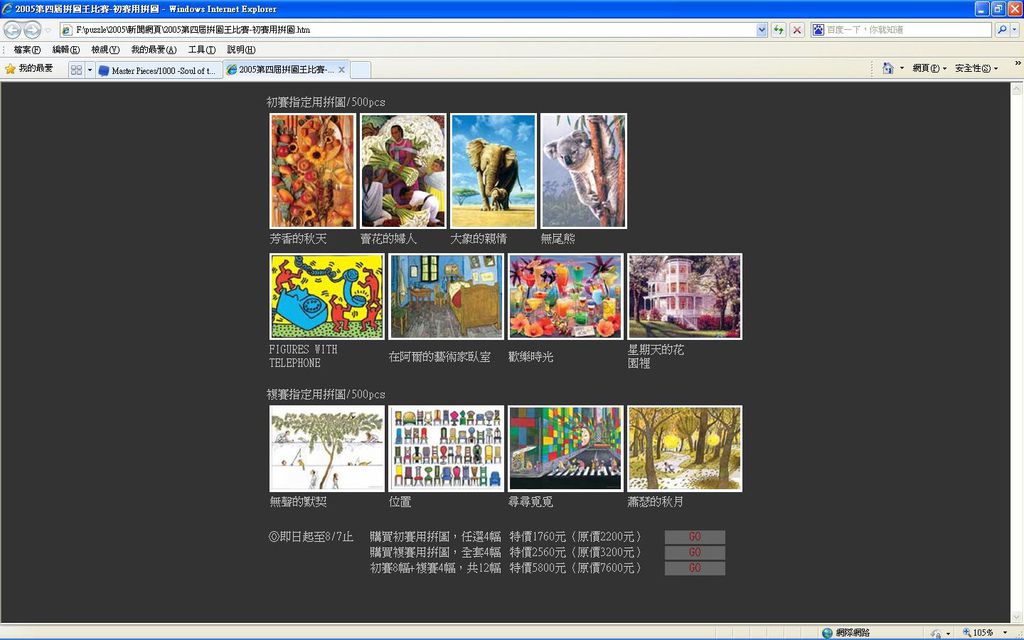Click the 大象的親情 caption text

pos(478,239)
